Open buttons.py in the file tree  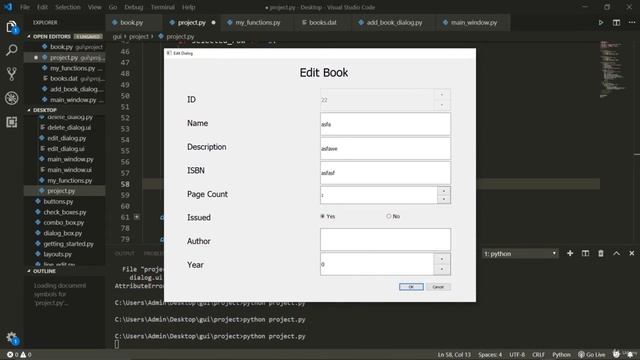tap(58, 202)
